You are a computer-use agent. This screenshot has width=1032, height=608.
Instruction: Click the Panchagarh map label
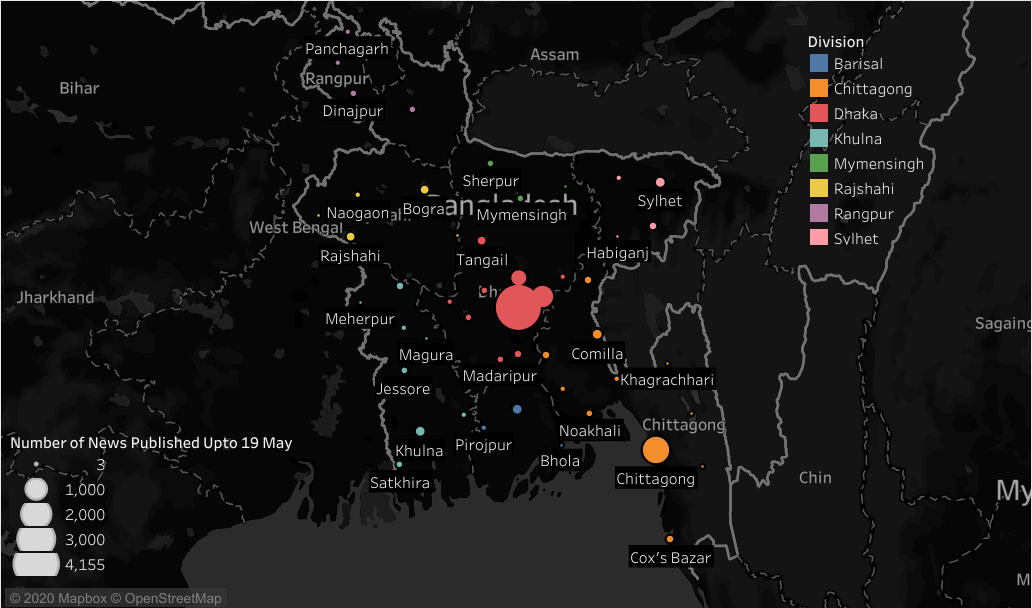point(347,49)
